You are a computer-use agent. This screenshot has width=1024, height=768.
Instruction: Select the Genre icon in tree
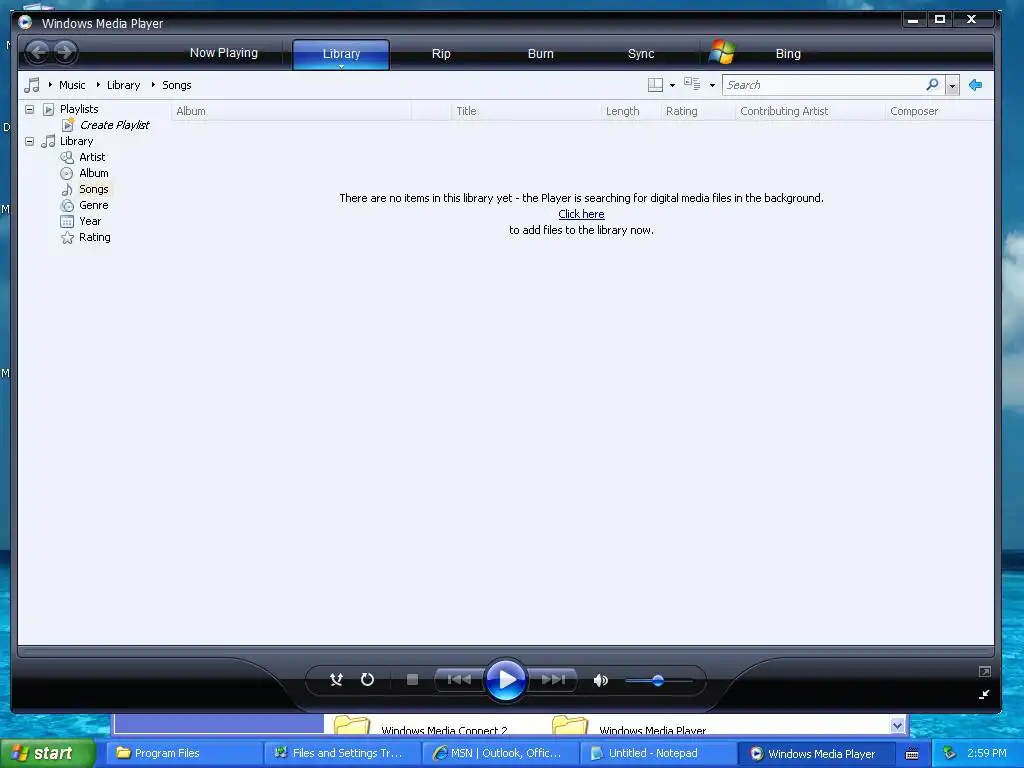(67, 206)
